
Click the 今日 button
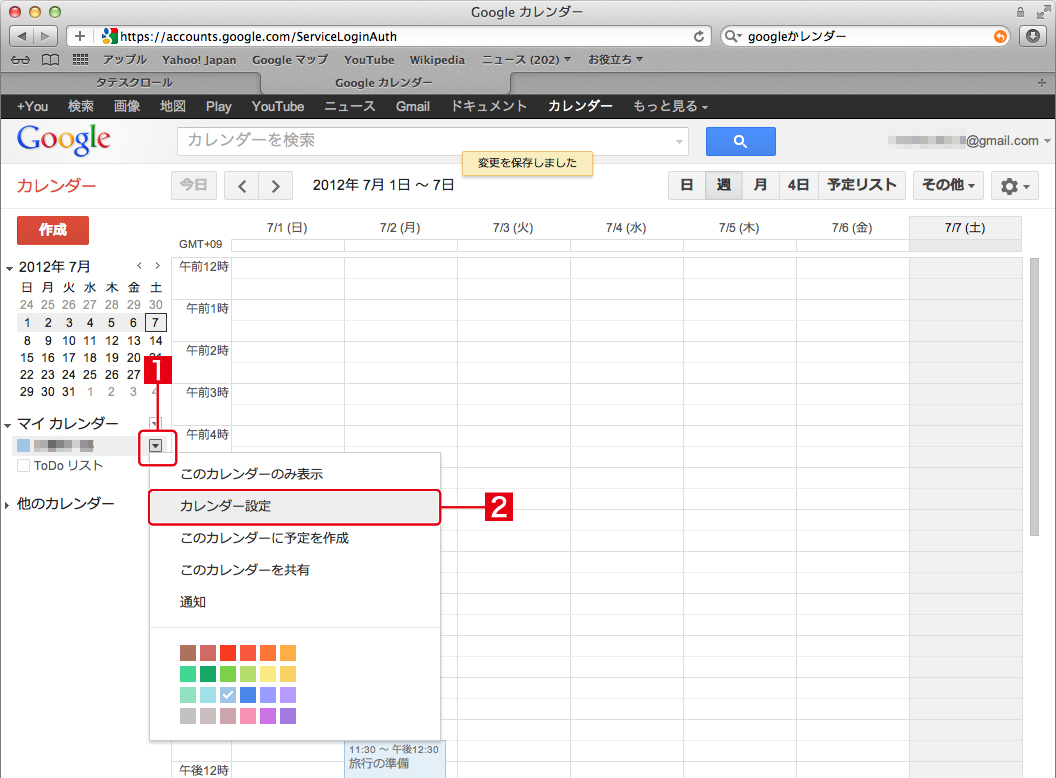coord(194,185)
